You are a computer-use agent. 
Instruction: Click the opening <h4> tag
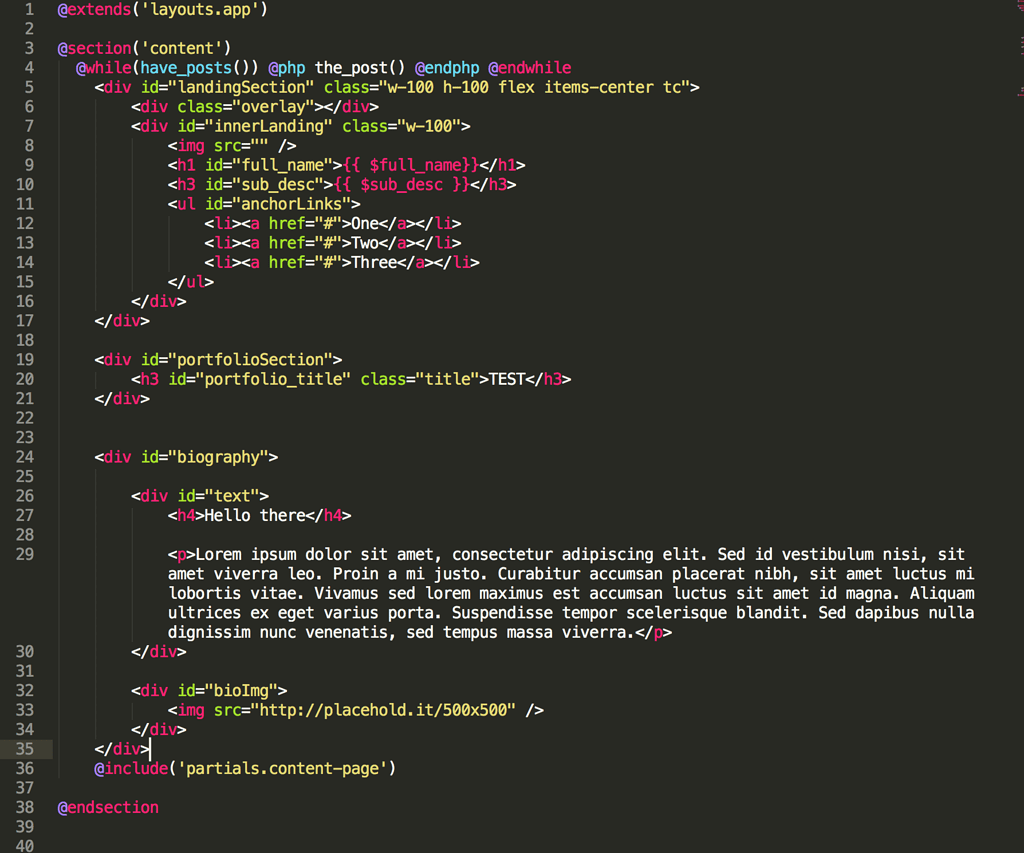point(186,516)
